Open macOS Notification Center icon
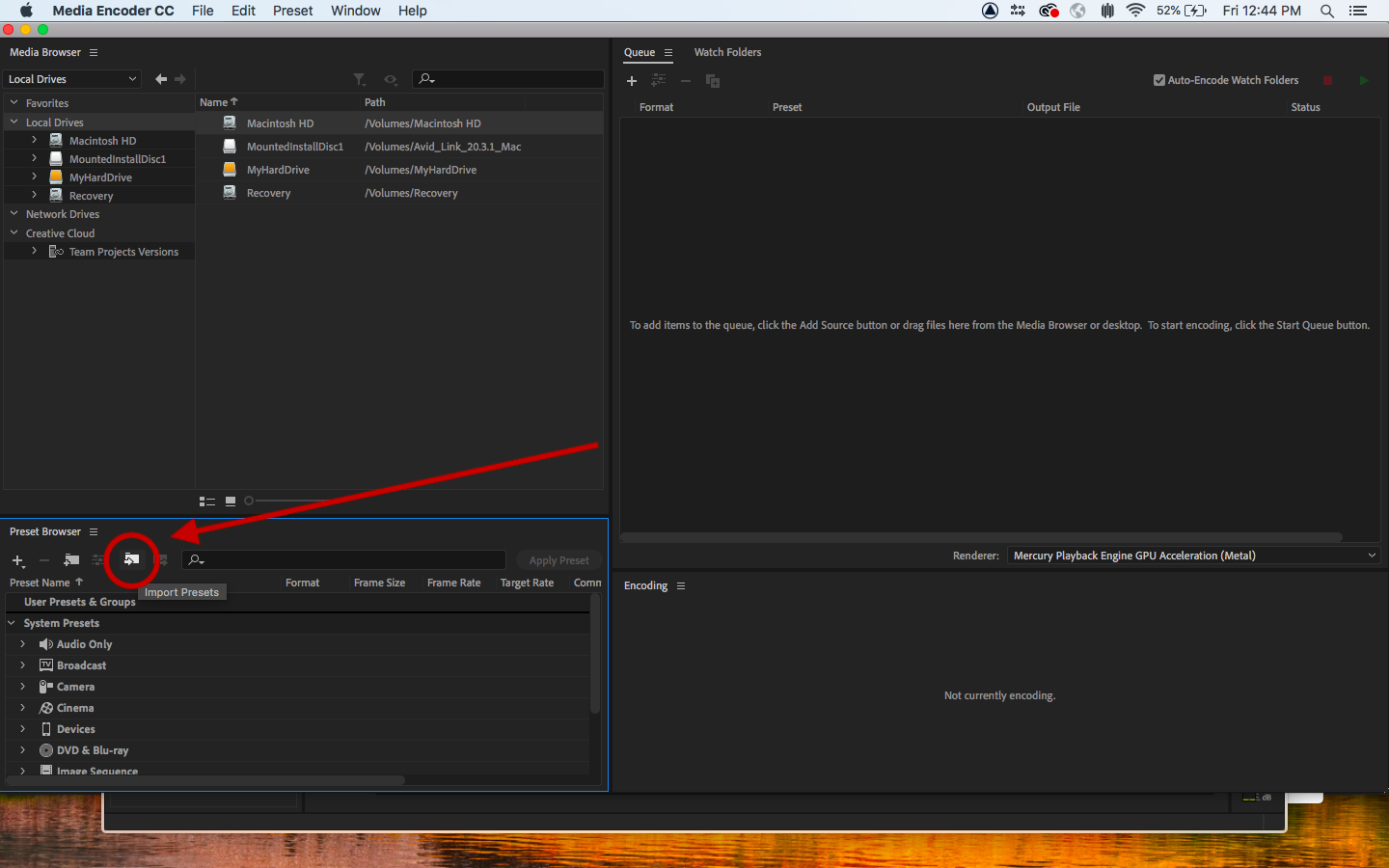 [x=1358, y=11]
